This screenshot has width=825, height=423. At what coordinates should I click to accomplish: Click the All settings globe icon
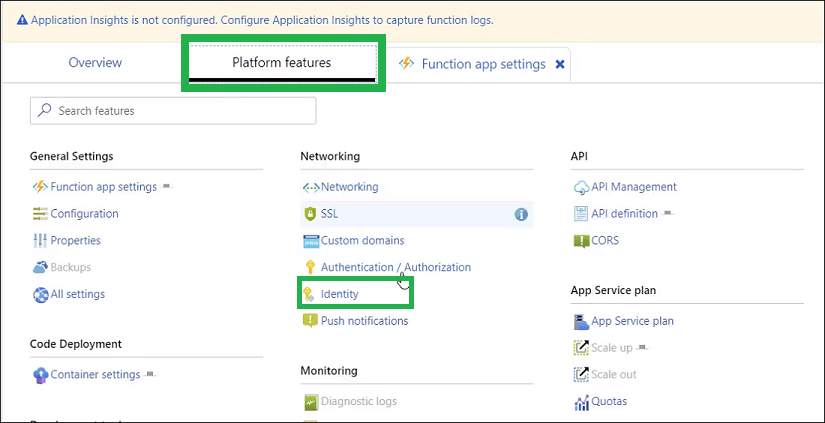click(x=40, y=294)
